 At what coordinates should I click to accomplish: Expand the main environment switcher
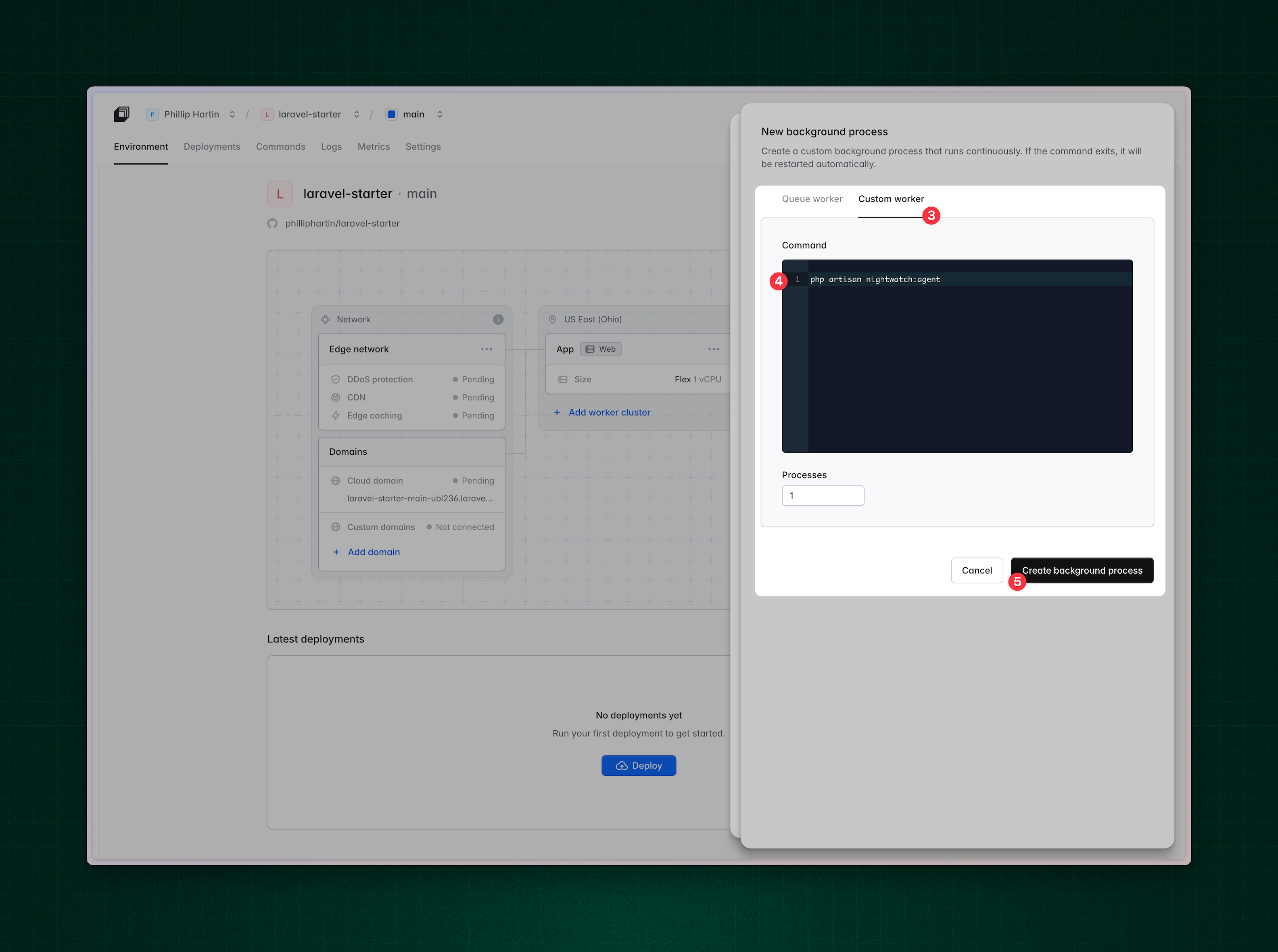pos(439,114)
